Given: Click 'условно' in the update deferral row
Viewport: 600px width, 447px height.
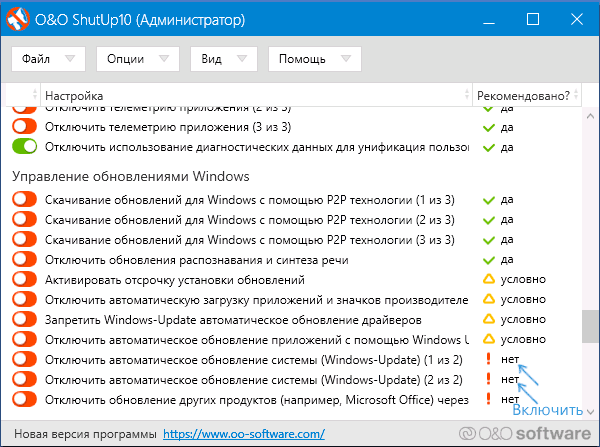Looking at the screenshot, I should (x=523, y=279).
